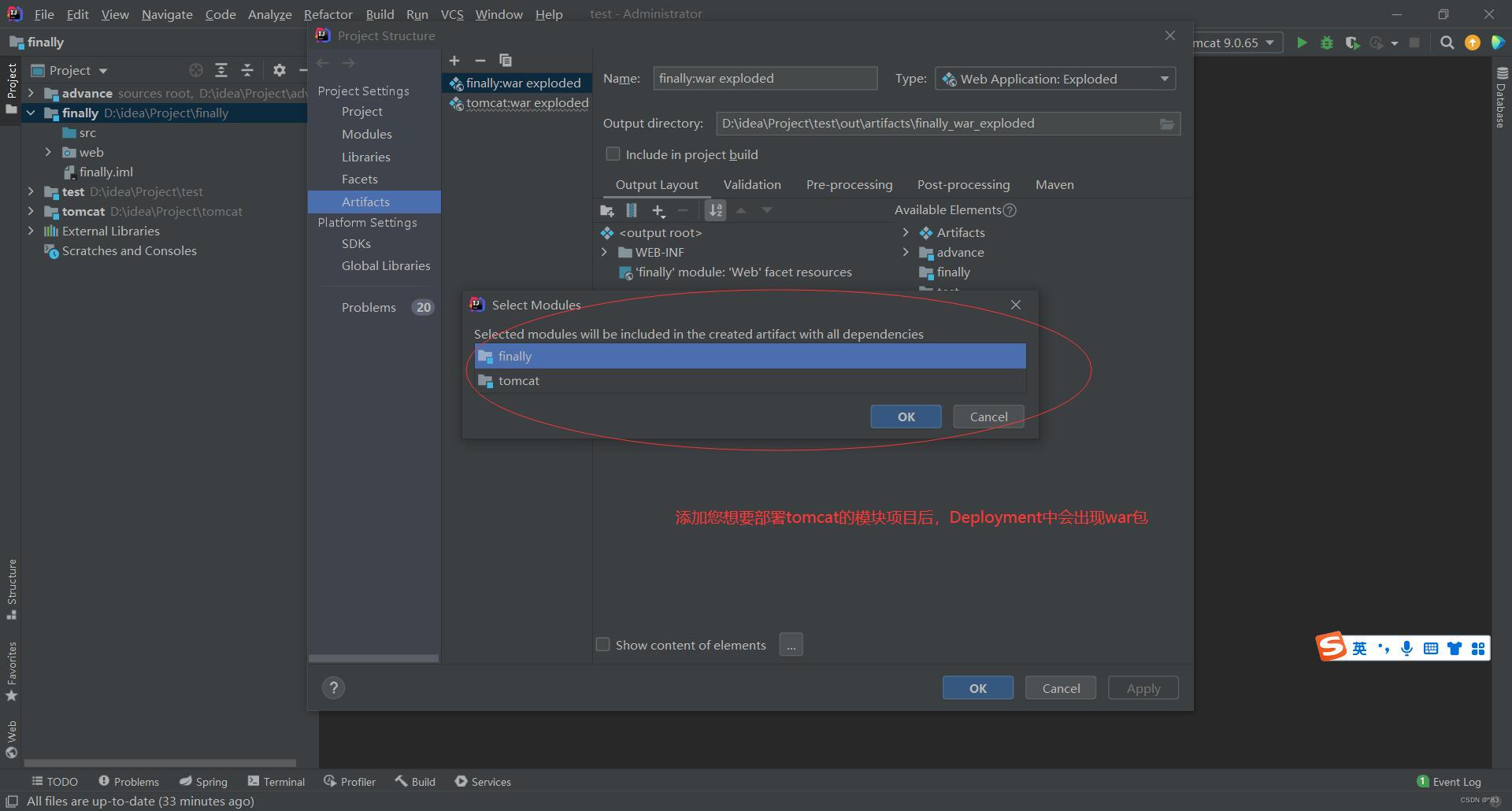Viewport: 1512px width, 811px height.
Task: Open Event Log in status bar
Action: [x=1449, y=781]
